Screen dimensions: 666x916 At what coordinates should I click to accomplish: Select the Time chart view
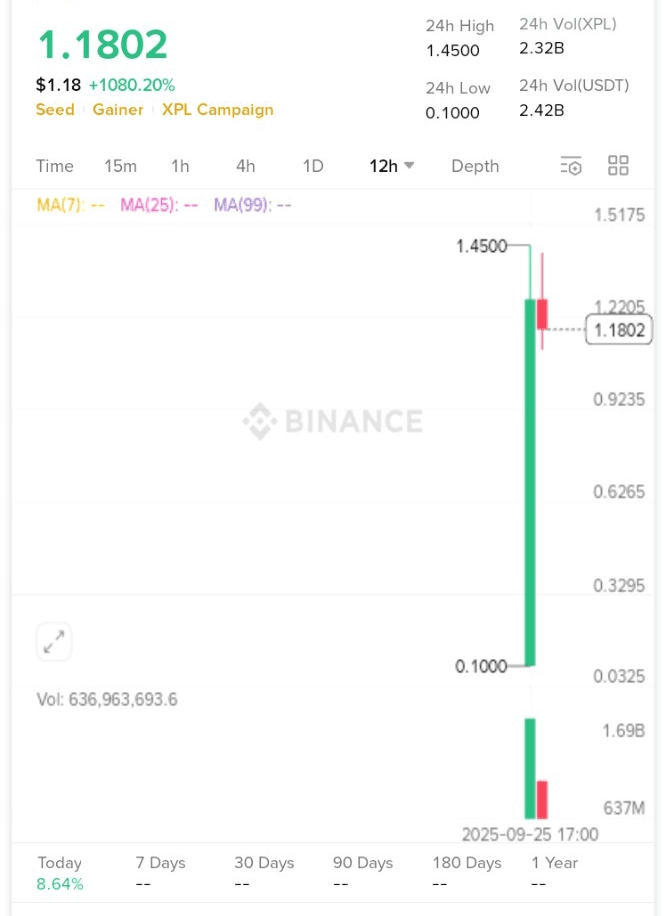tap(55, 166)
